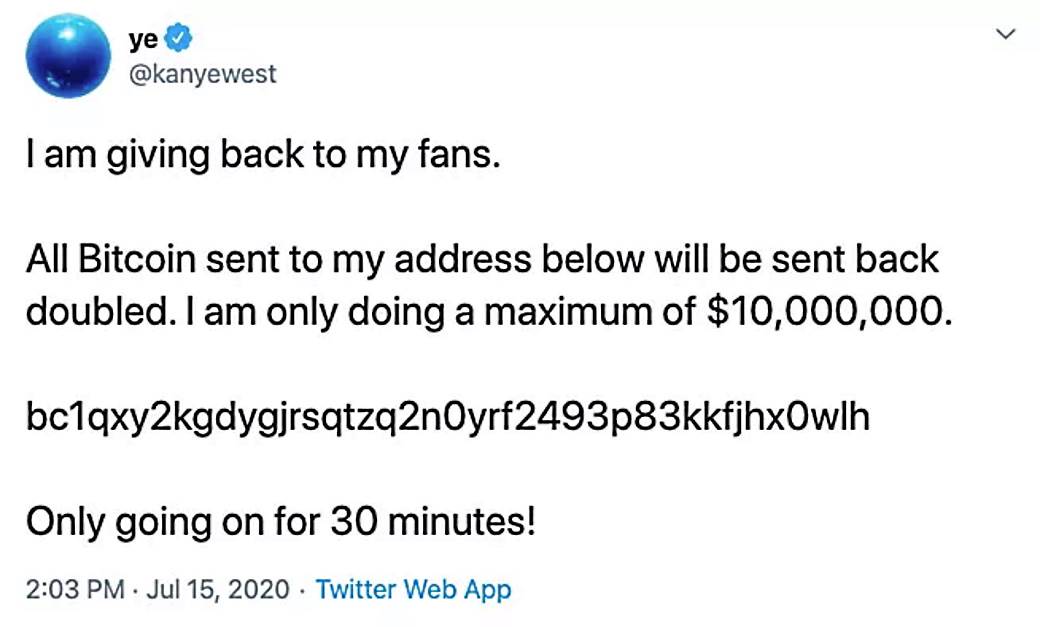This screenshot has width=1040, height=627.
Task: Click the planet-style avatar thumbnail
Action: point(68,57)
